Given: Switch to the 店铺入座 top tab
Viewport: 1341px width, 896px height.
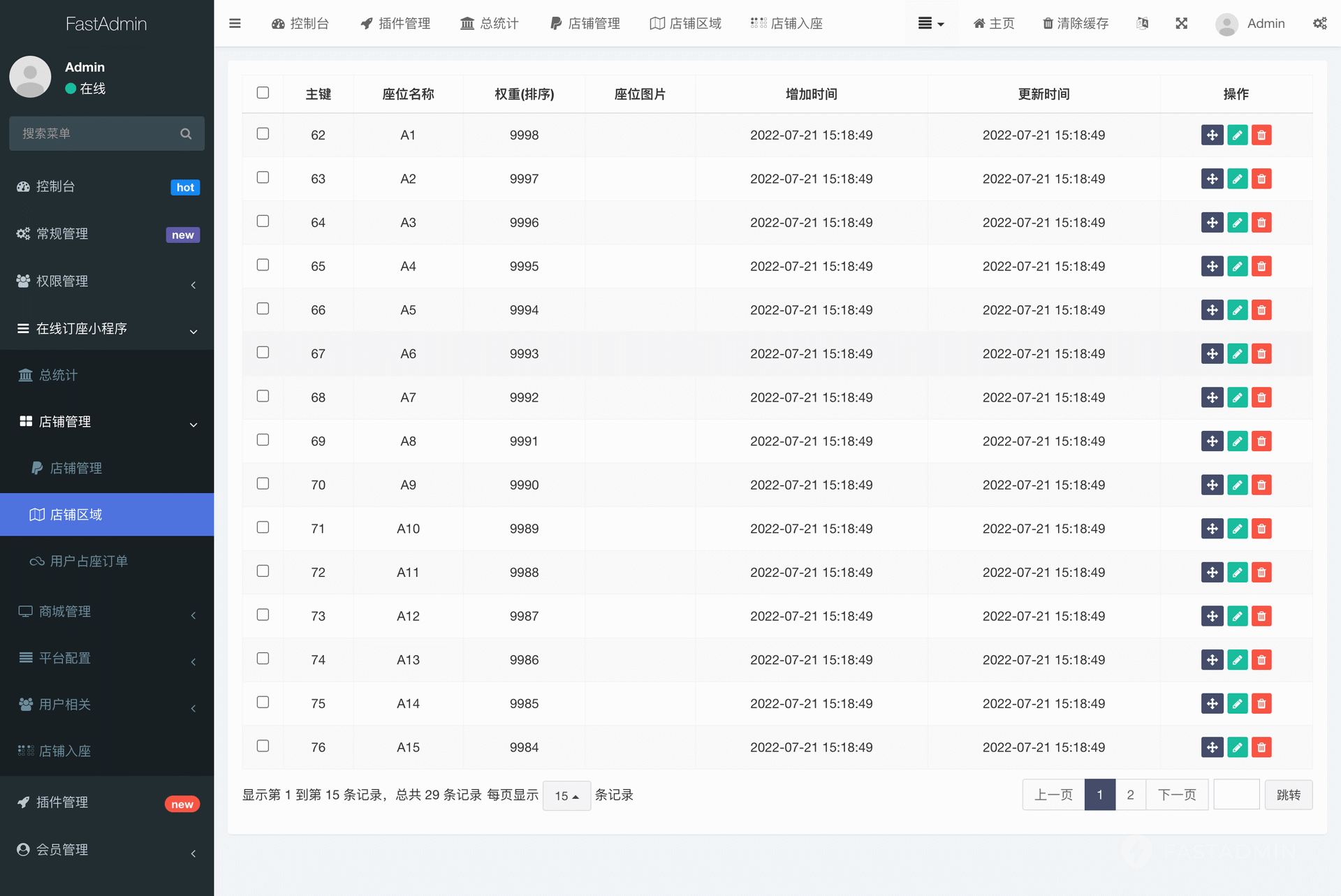Looking at the screenshot, I should tap(787, 23).
